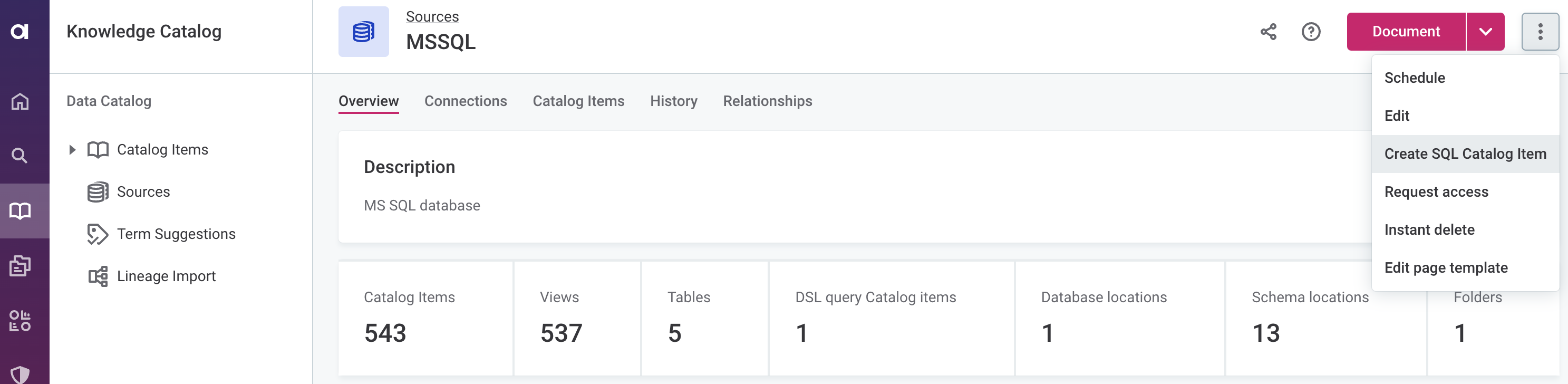Open the three-dot actions menu
1568x384 pixels.
click(1541, 31)
